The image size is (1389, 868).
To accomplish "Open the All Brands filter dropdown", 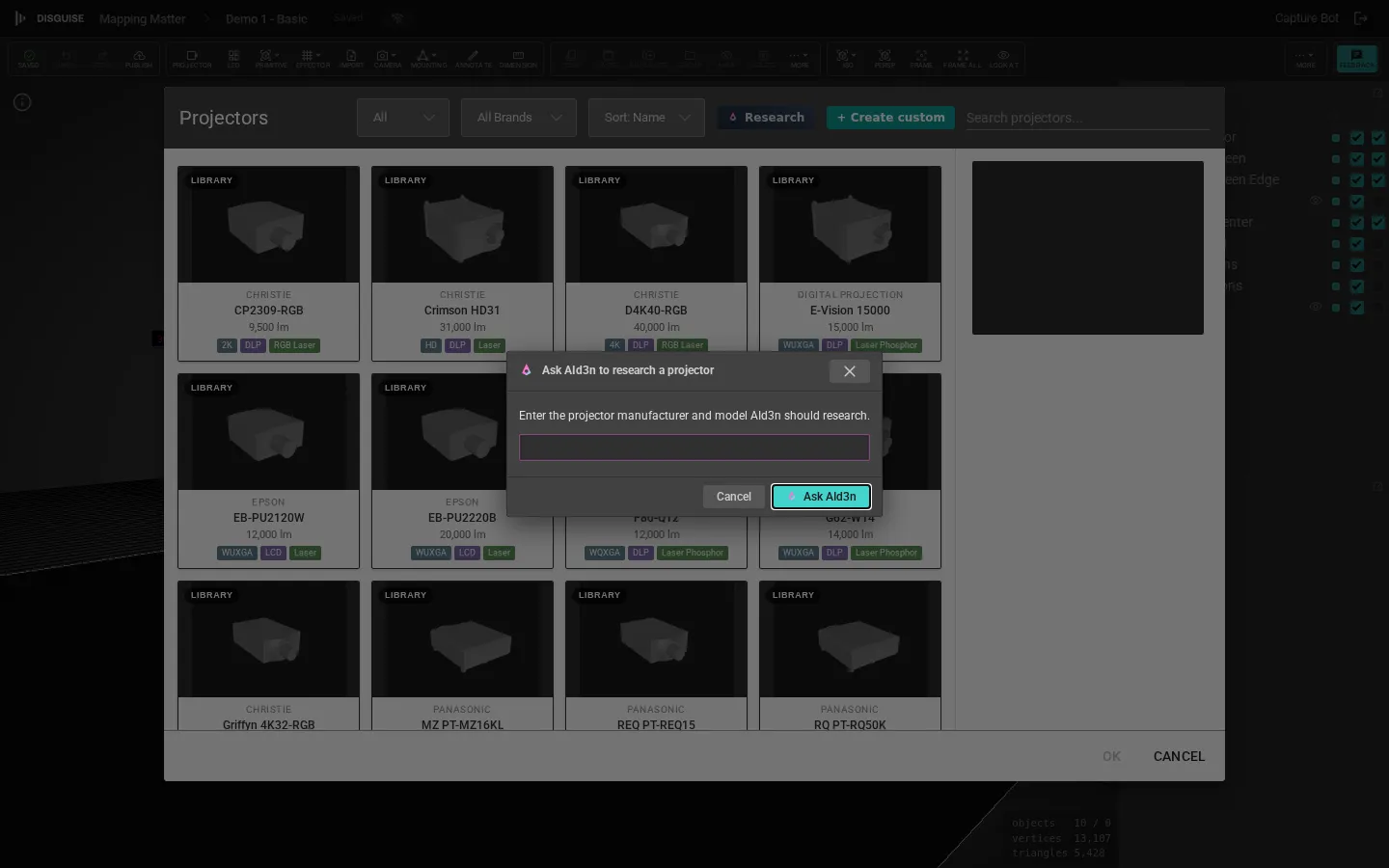I will coord(519,118).
